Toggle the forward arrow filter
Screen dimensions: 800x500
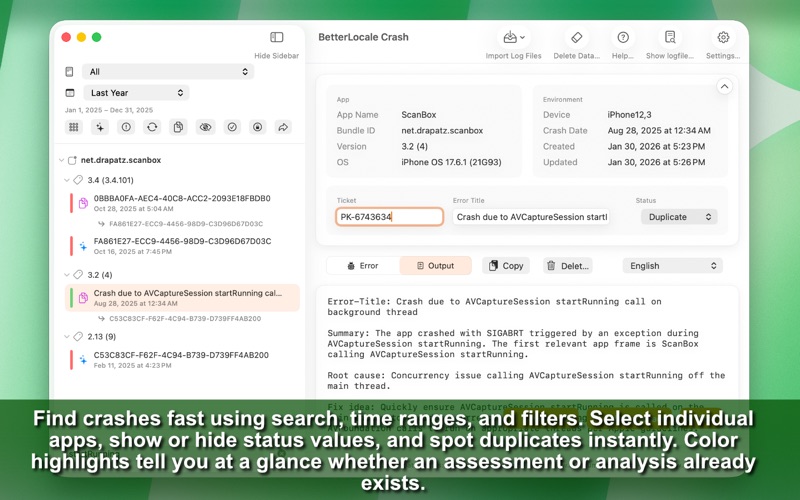coord(283,127)
